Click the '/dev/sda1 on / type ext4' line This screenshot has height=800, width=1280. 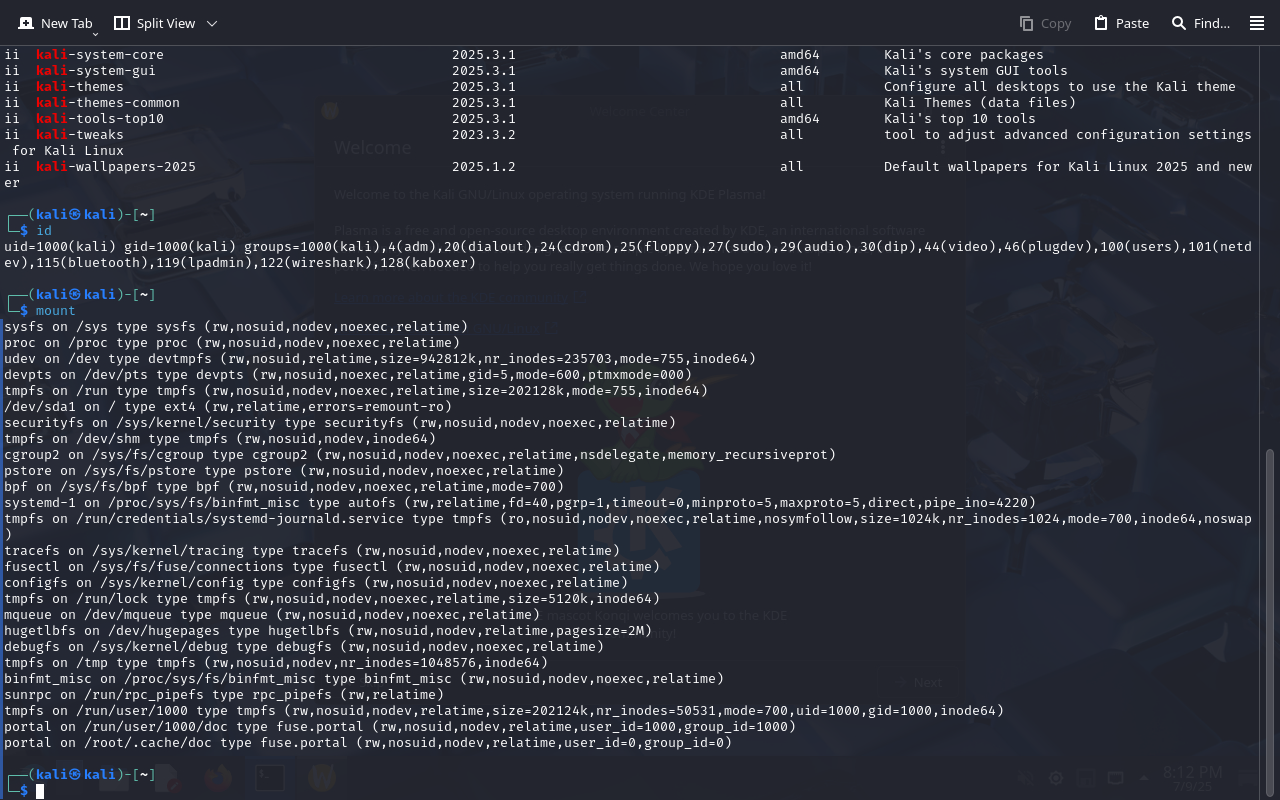228,407
